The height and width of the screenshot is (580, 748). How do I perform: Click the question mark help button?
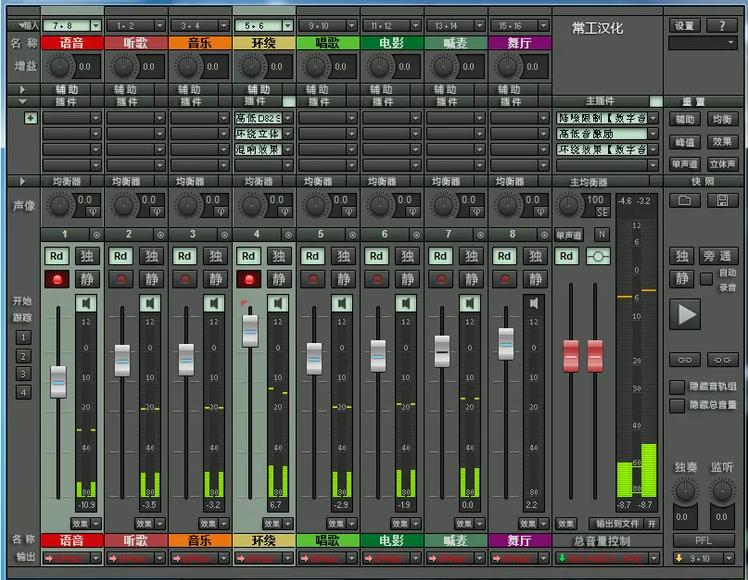point(722,26)
